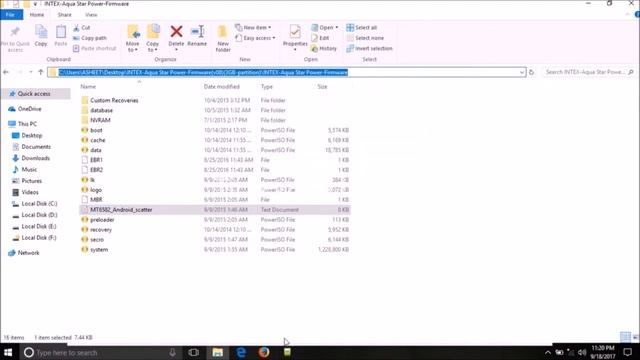Click Edit in the Open group
640x360 pixels.
pos(320,38)
